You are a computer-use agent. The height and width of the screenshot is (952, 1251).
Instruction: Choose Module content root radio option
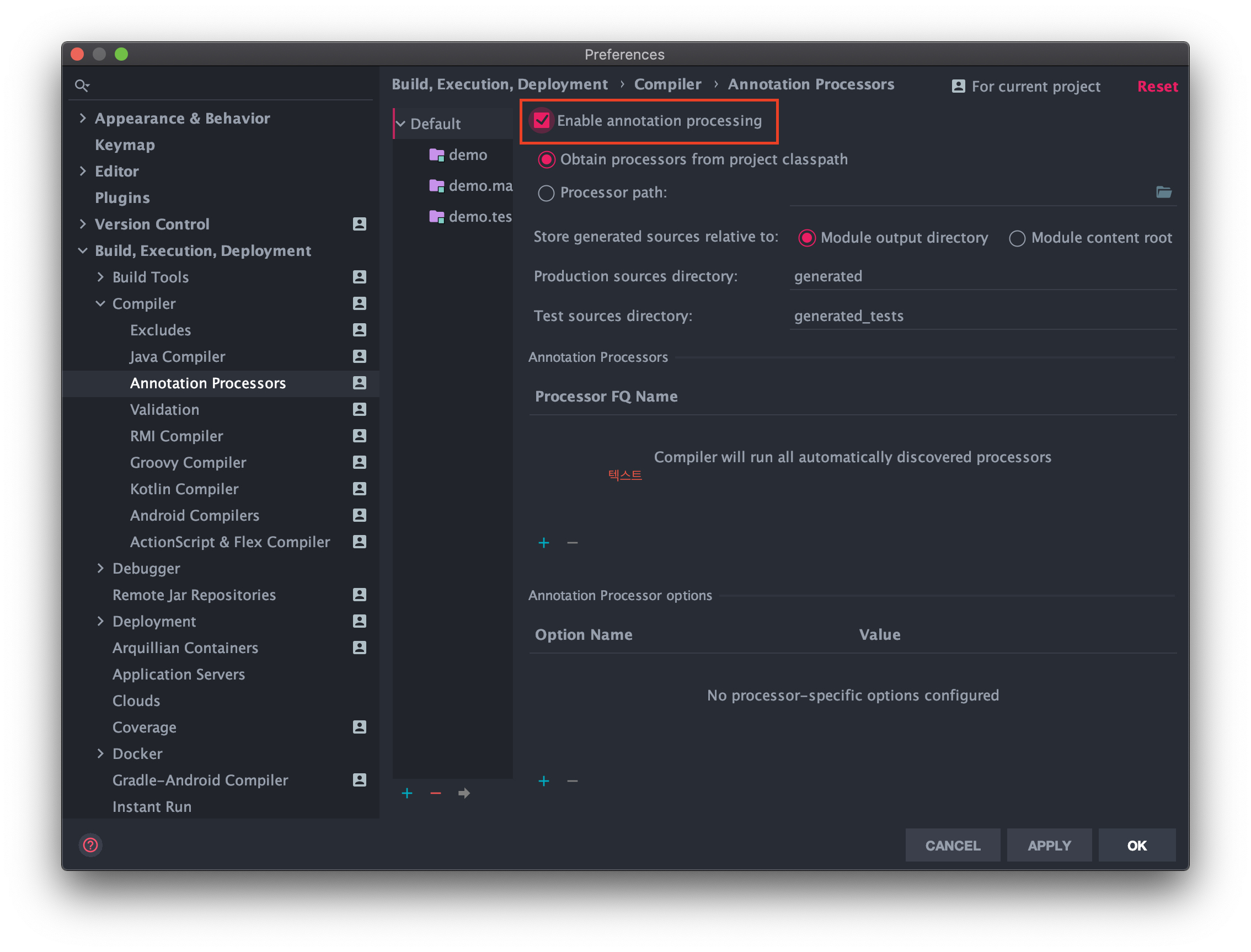(1017, 238)
